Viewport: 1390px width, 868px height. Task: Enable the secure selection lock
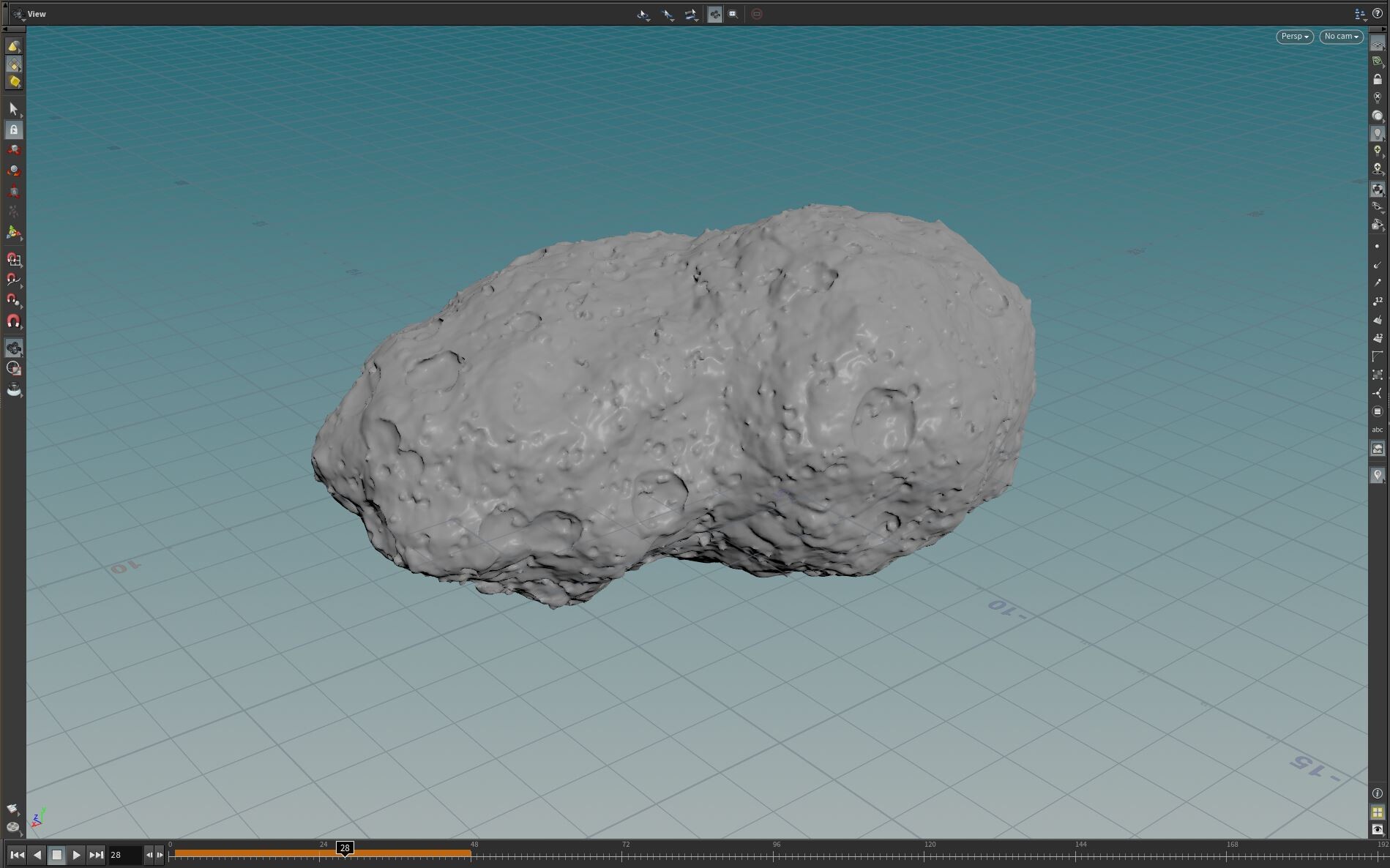(13, 130)
